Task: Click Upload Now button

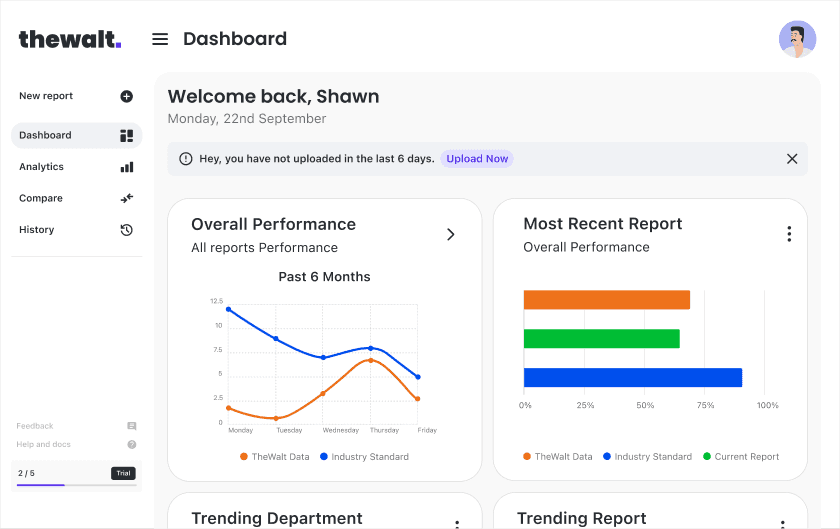Action: click(477, 159)
